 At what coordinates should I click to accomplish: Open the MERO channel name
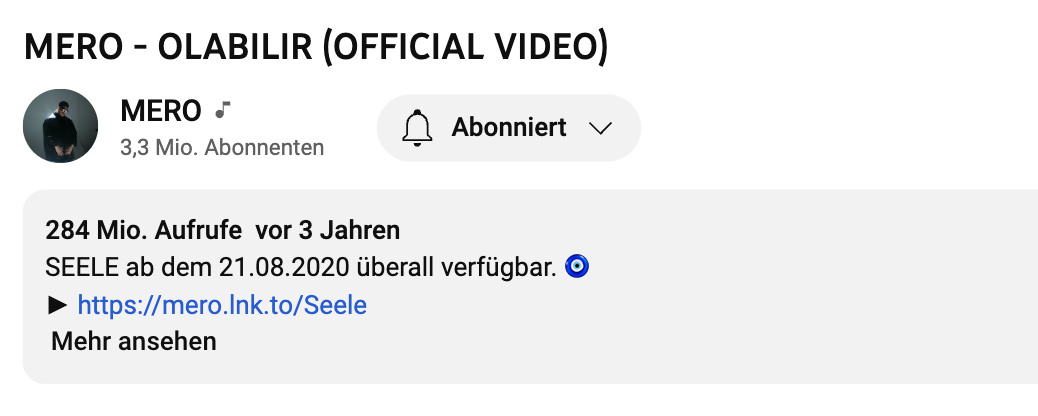point(160,110)
